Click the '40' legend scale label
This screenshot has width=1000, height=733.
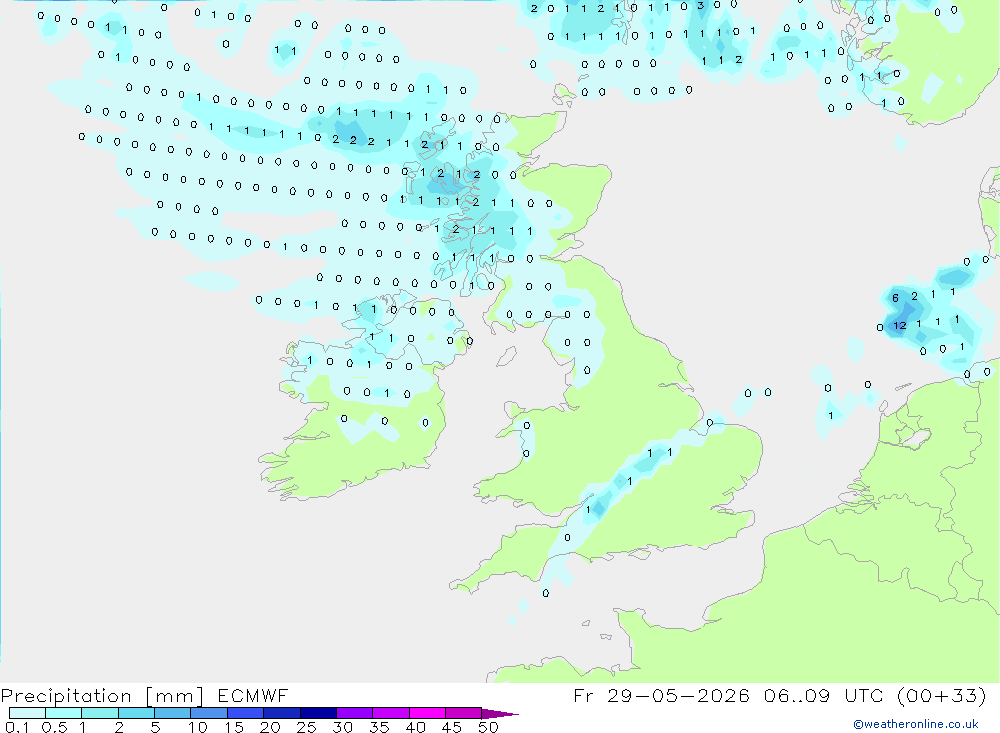[x=415, y=727]
